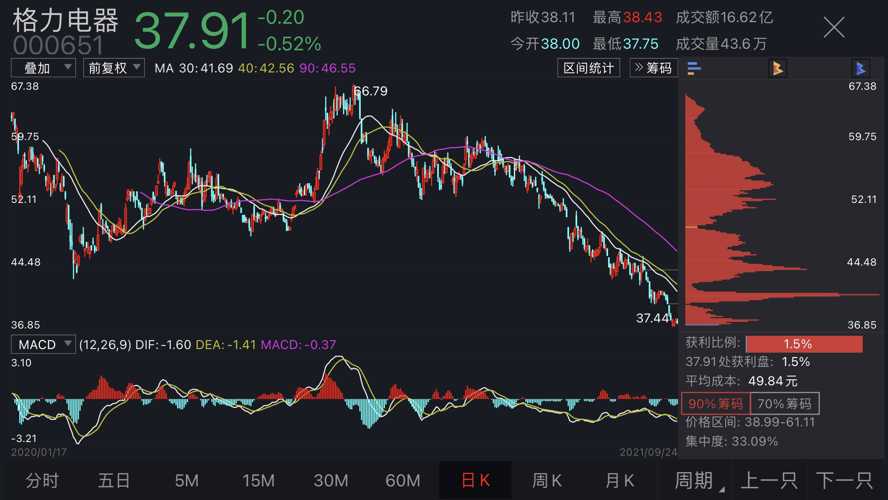Click the 昨收38.11 value
888x500 pixels.
543,18
